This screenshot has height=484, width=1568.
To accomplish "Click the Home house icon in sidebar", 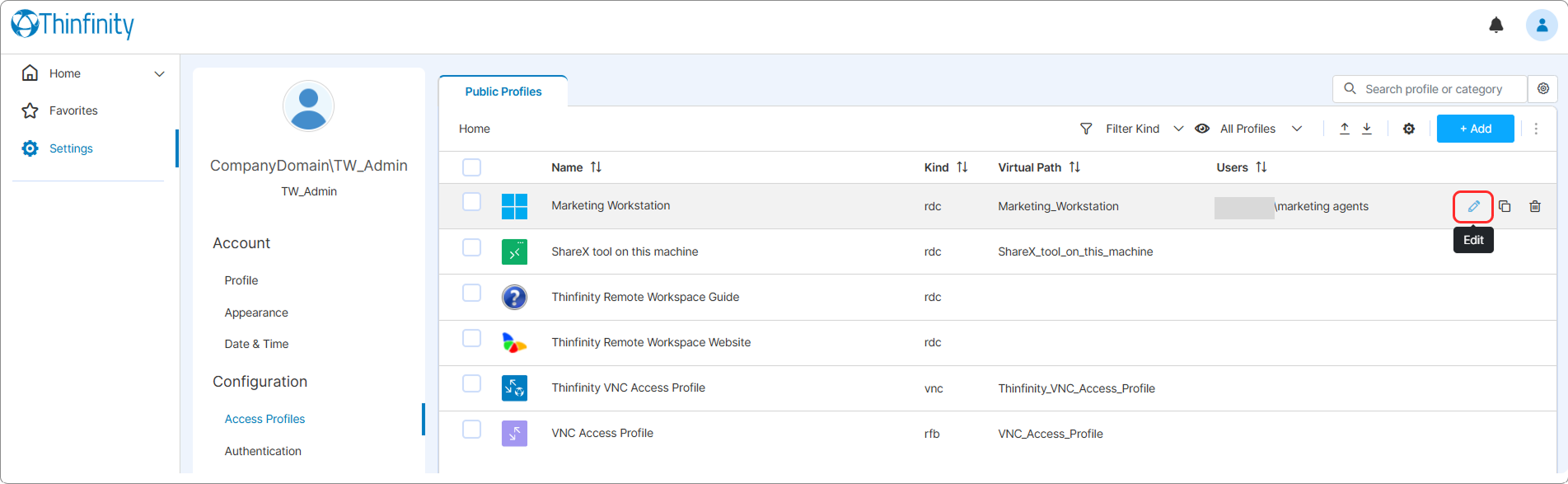I will coord(30,73).
